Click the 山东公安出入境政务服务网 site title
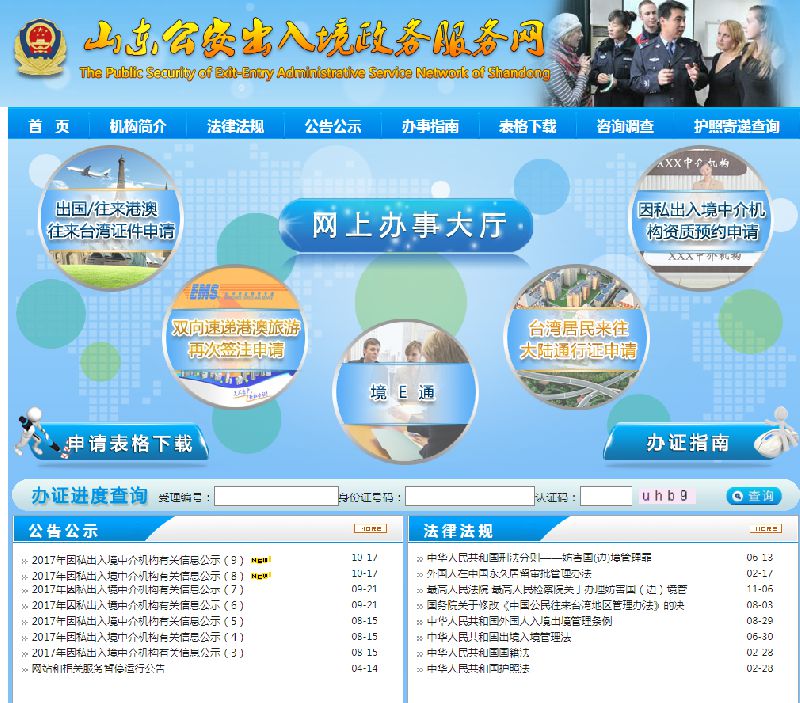 pyautogui.click(x=315, y=38)
